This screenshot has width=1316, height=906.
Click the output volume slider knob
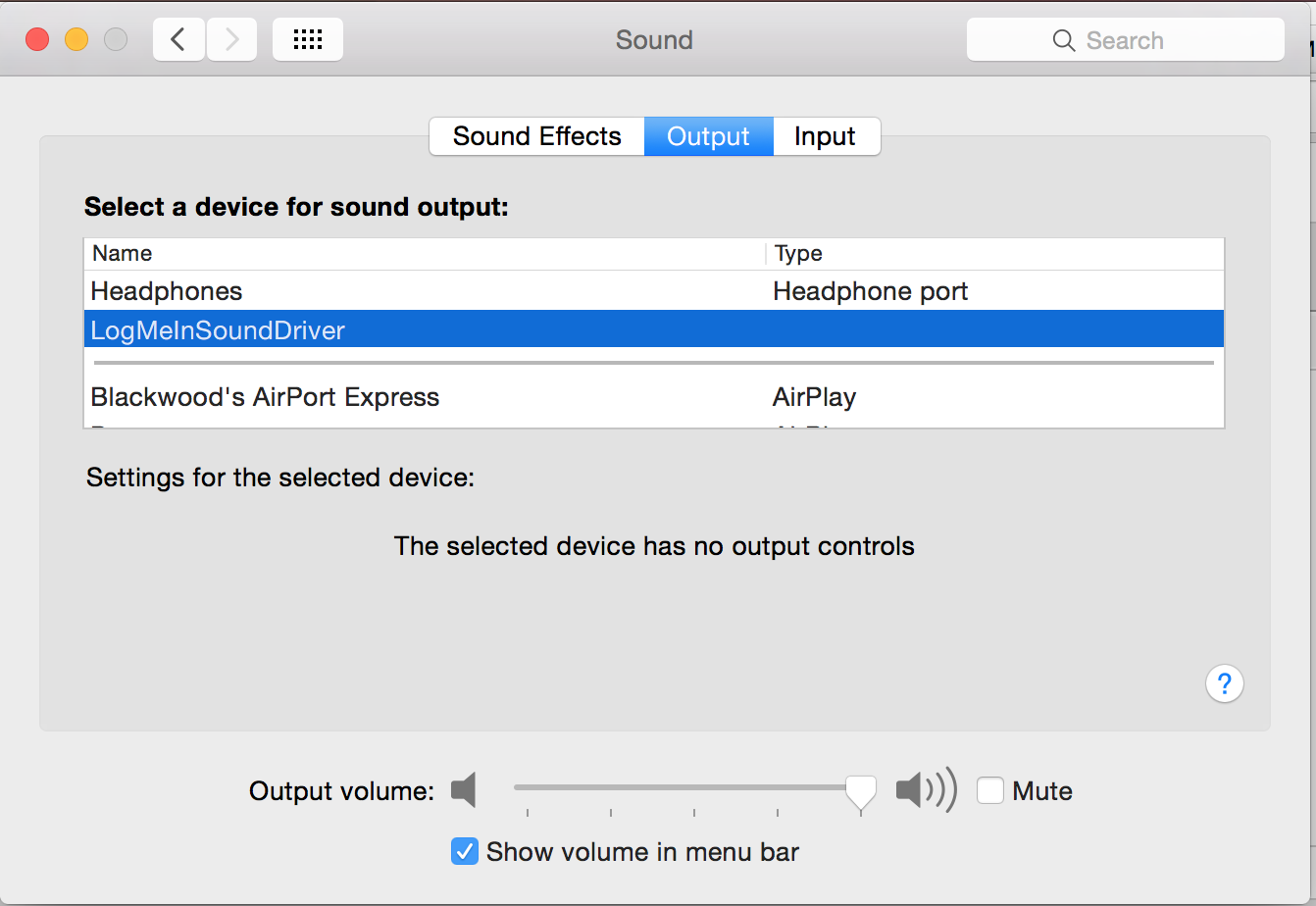861,790
